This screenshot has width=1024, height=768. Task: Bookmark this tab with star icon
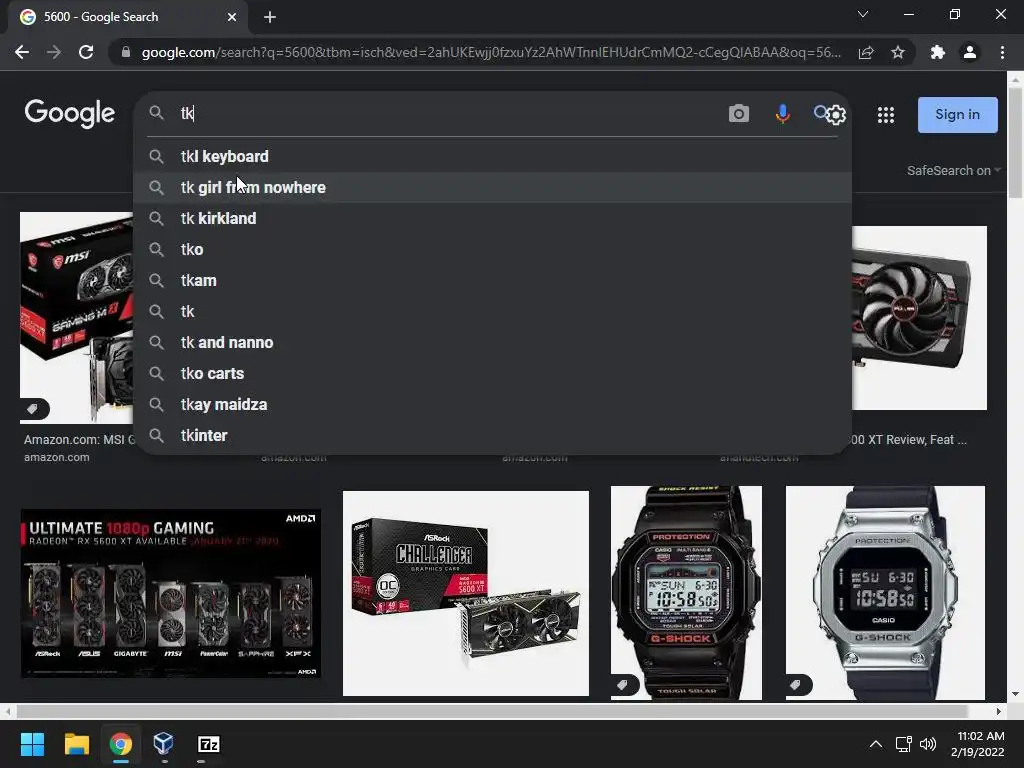(898, 52)
